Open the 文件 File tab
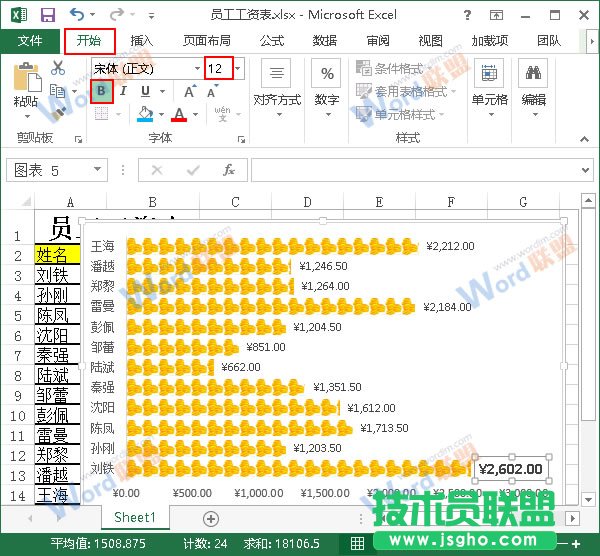 point(30,41)
